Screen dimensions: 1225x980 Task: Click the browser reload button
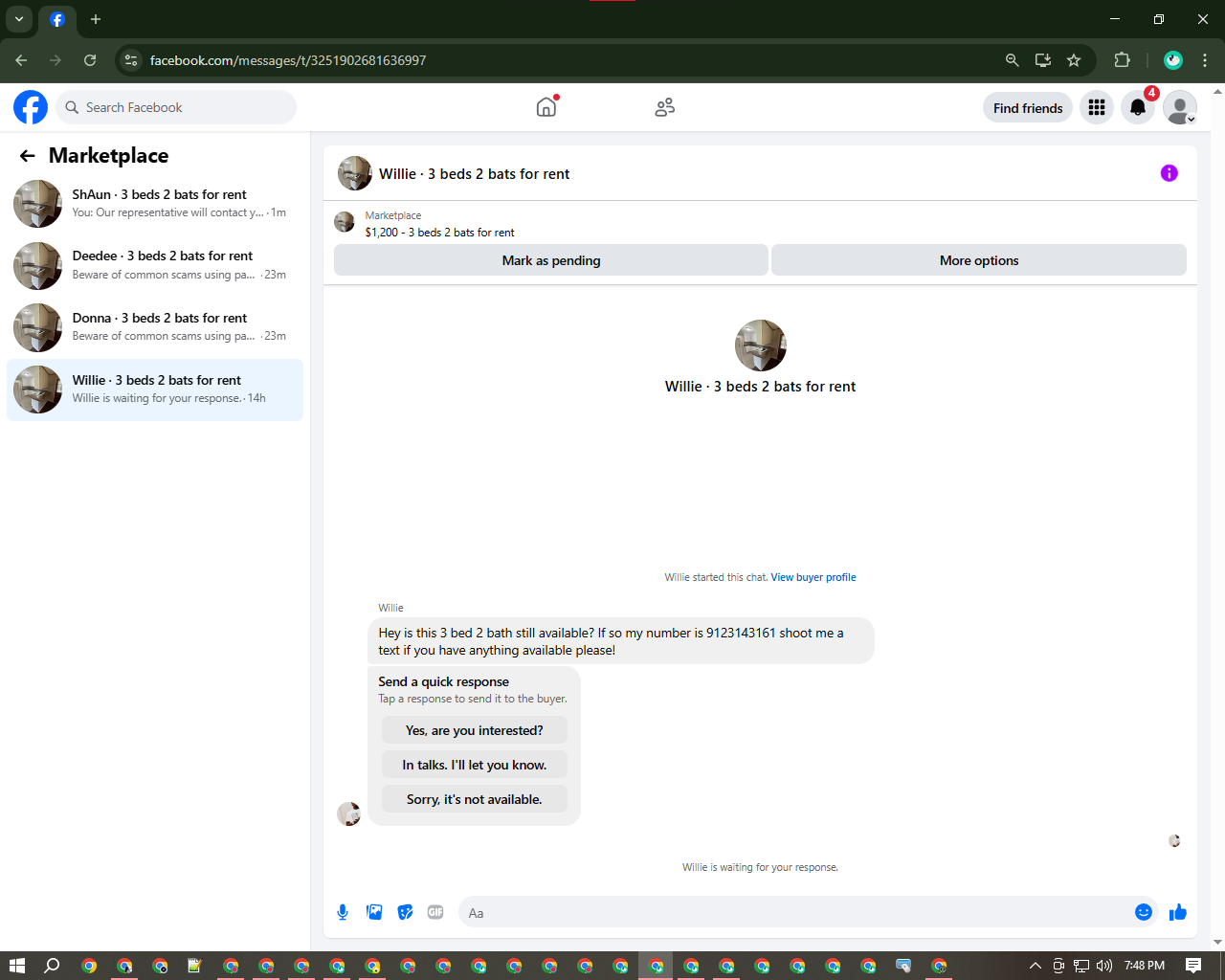[x=90, y=60]
